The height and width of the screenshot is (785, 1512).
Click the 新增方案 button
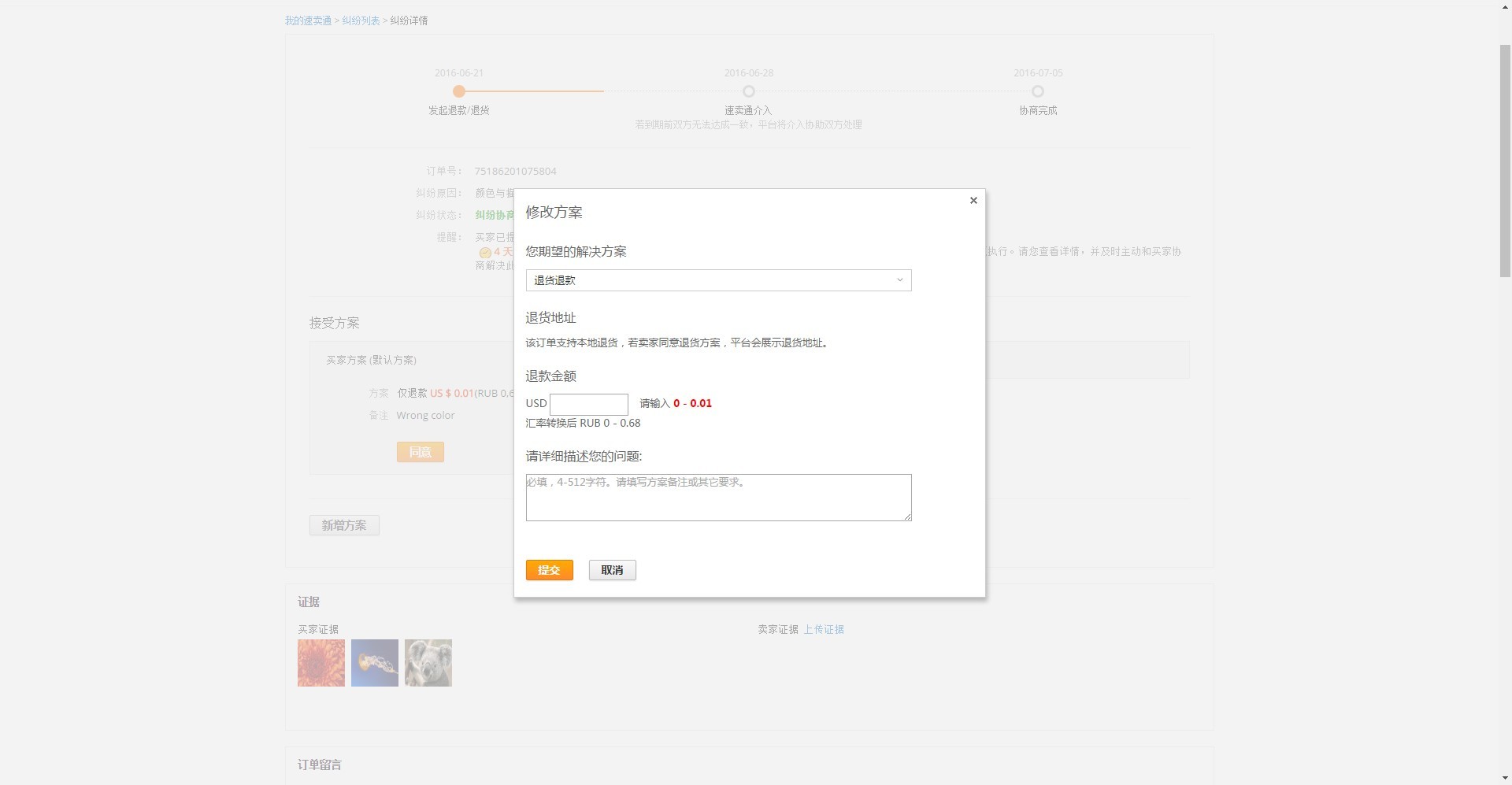pyautogui.click(x=344, y=525)
